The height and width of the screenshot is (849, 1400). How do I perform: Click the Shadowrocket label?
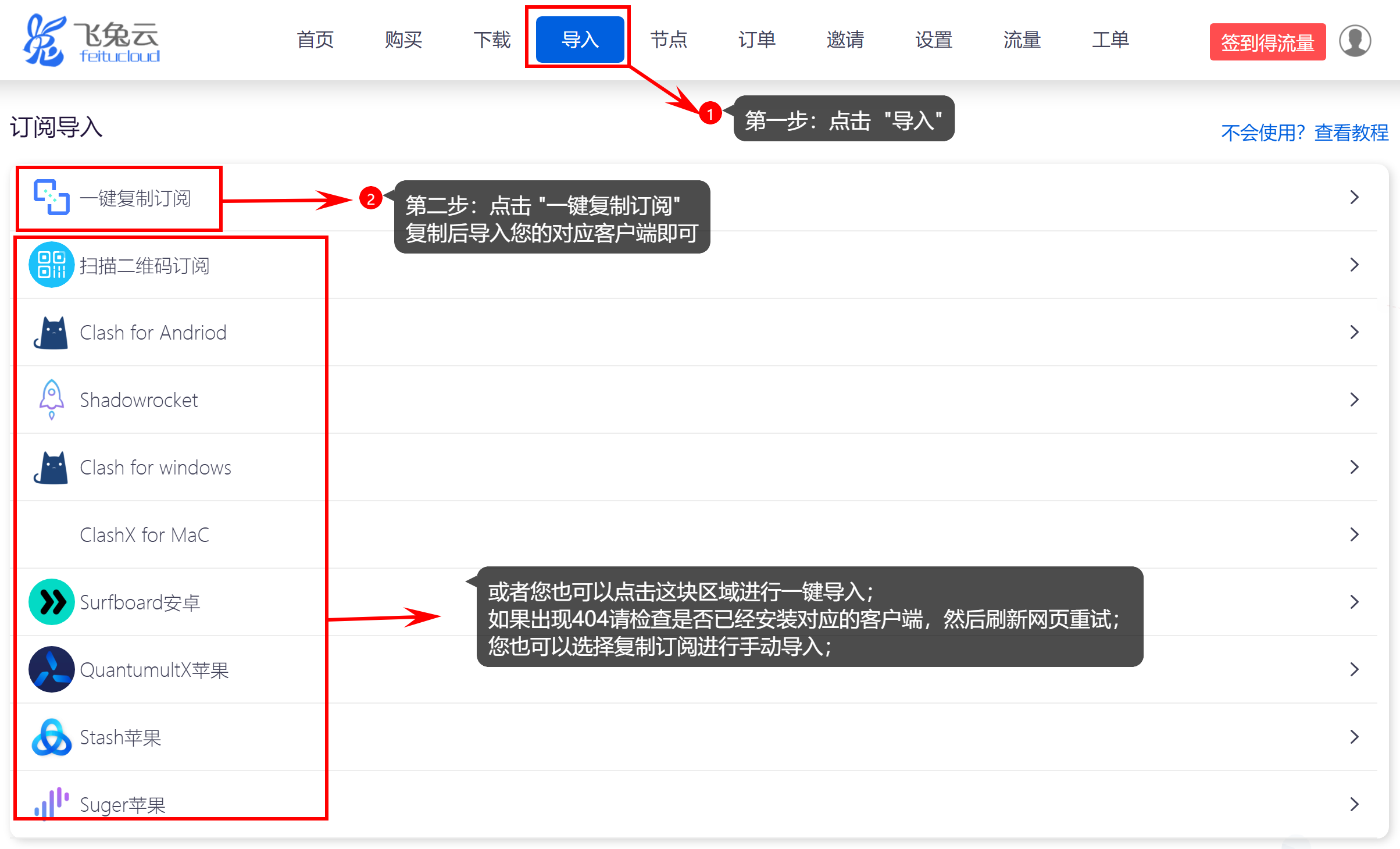tap(139, 400)
